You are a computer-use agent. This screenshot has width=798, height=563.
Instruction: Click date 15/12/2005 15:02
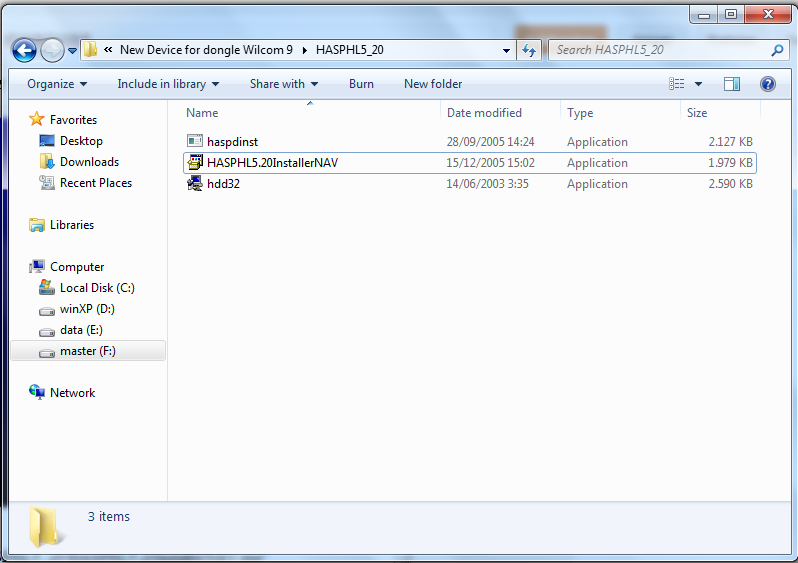[490, 163]
